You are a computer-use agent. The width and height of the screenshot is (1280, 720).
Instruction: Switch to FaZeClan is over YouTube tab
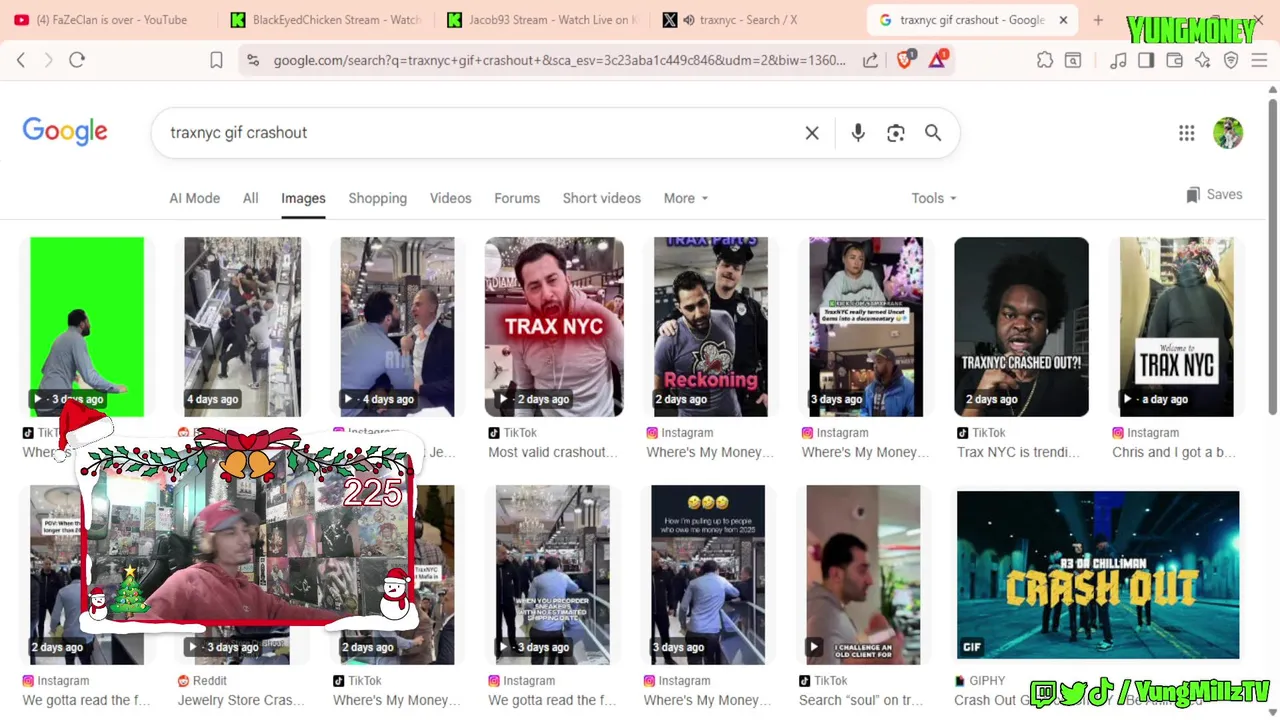pos(110,20)
